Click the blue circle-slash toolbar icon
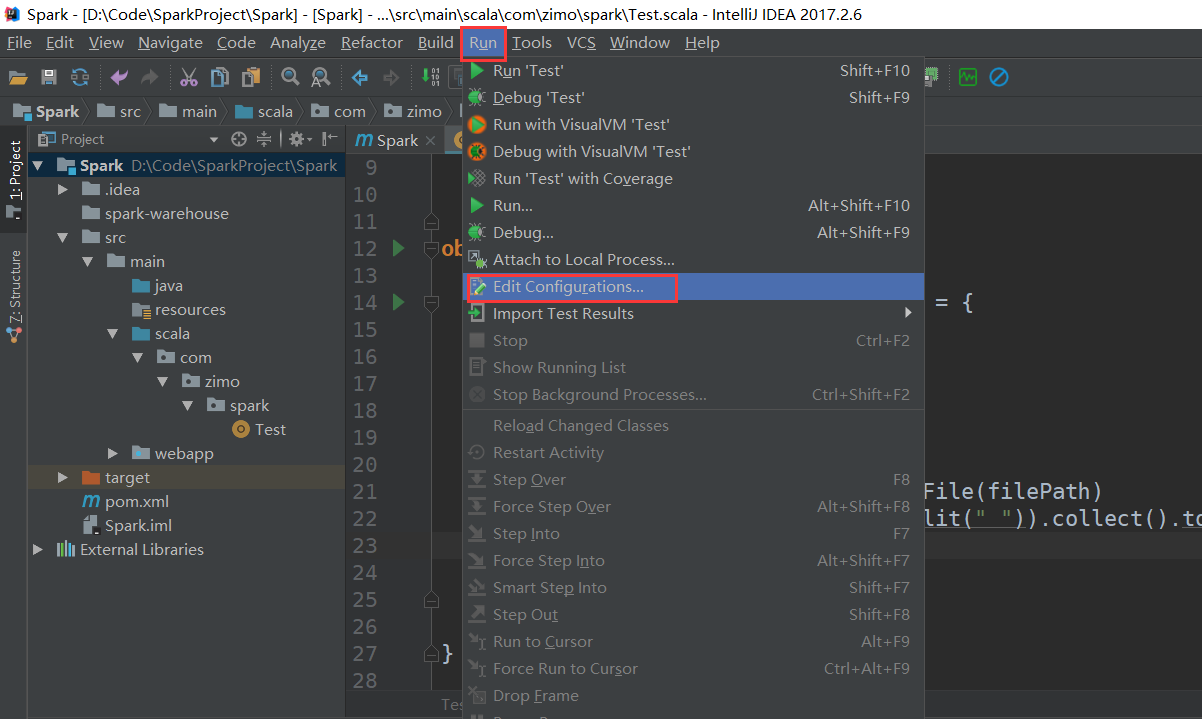Screen dimensions: 1202x719 998,77
